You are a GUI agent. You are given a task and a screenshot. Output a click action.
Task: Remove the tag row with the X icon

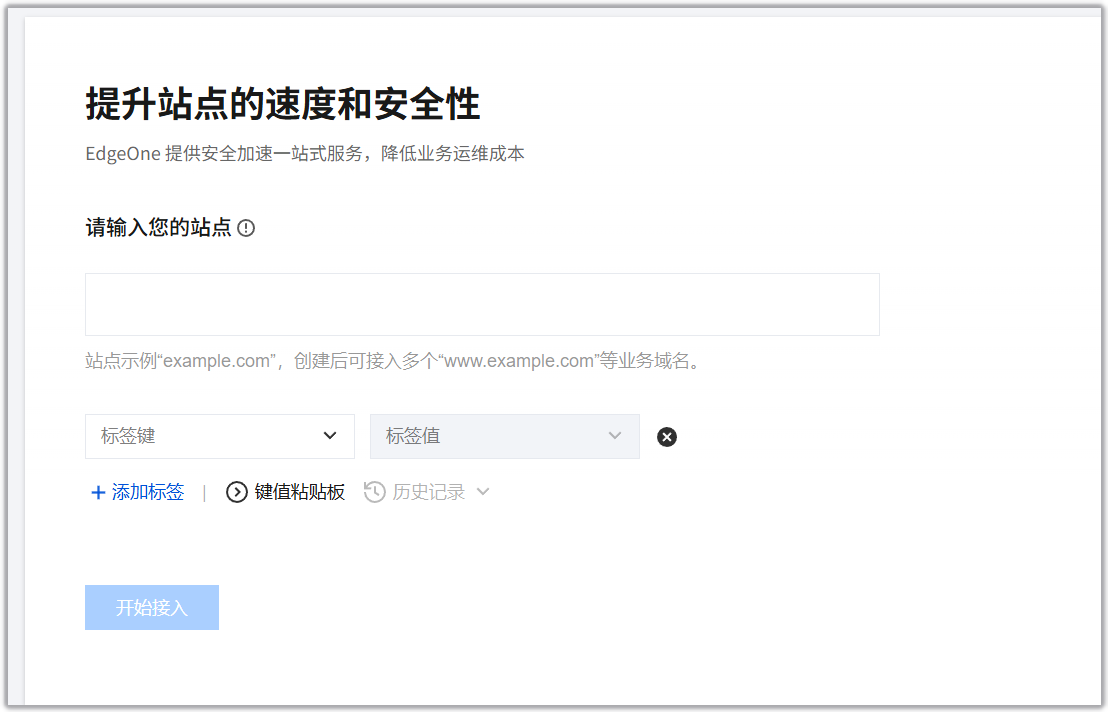666,437
